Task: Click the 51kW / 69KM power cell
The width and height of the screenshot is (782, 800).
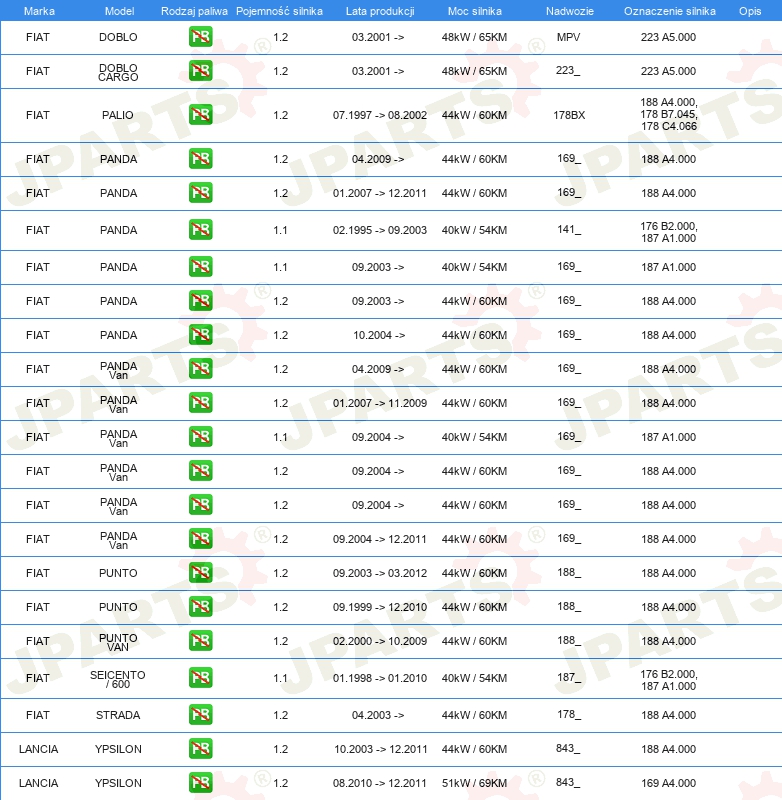Action: click(474, 783)
